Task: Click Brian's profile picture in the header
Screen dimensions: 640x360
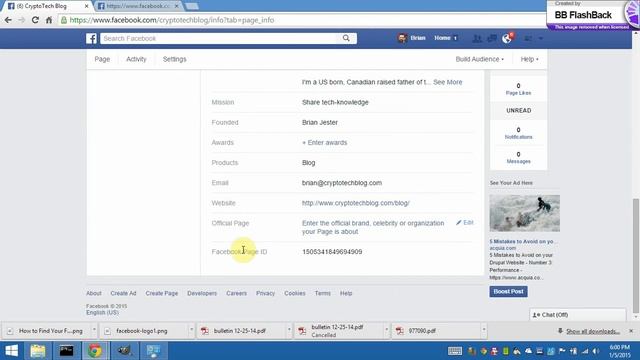Action: point(402,38)
